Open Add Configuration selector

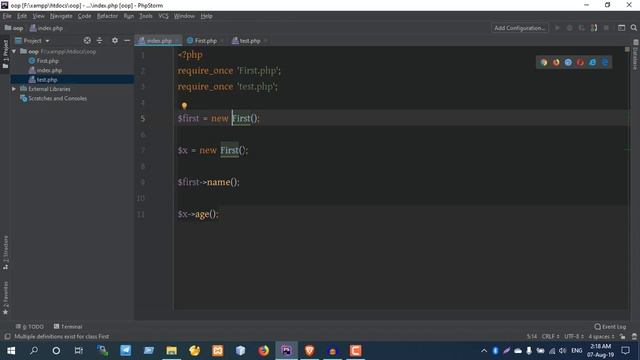[520, 28]
